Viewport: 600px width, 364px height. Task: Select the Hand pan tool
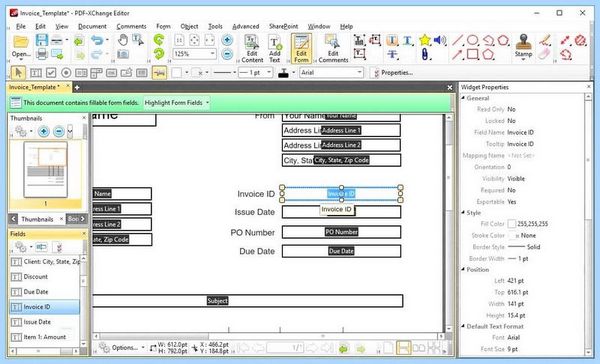pos(122,40)
